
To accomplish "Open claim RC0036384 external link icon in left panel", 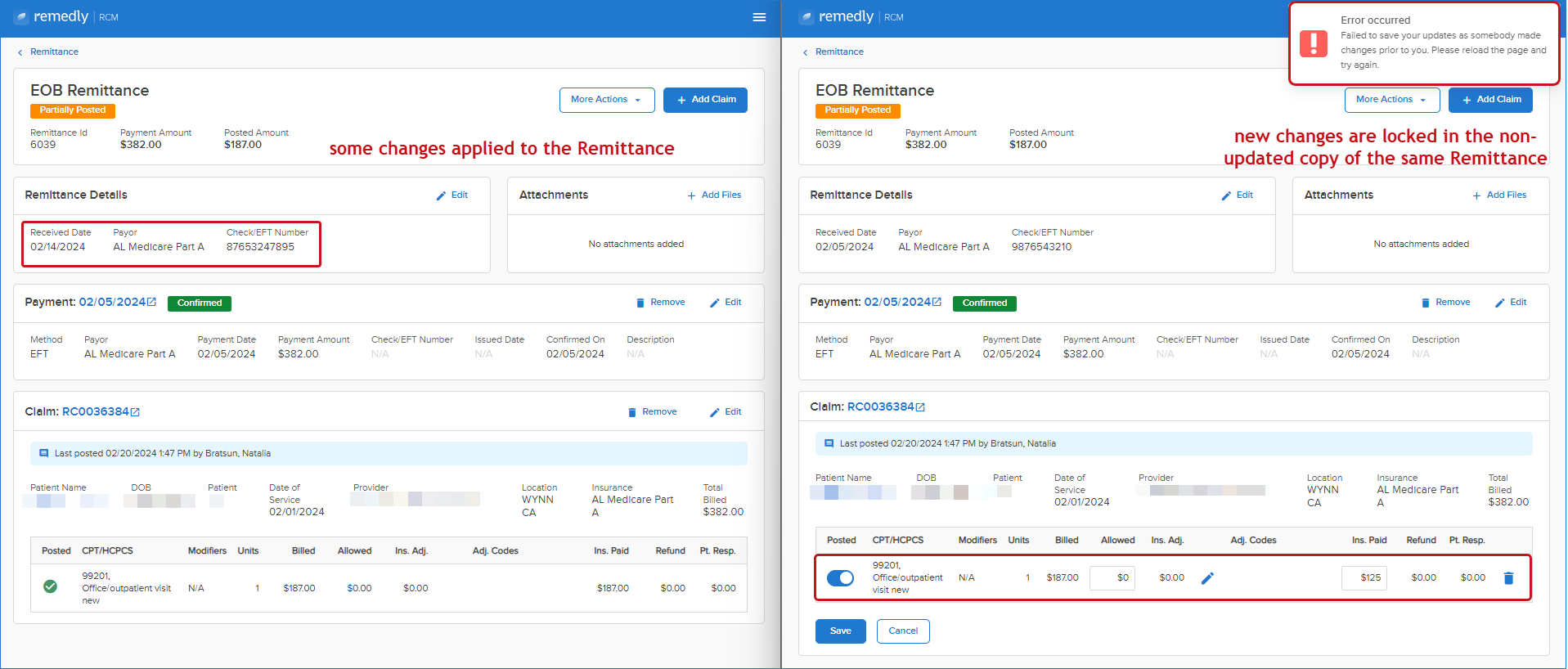I will [135, 412].
